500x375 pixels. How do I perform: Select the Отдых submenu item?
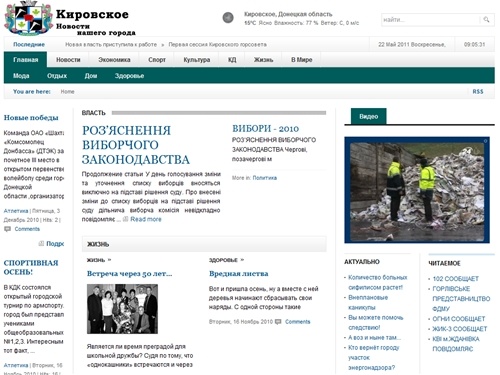pyautogui.click(x=57, y=76)
